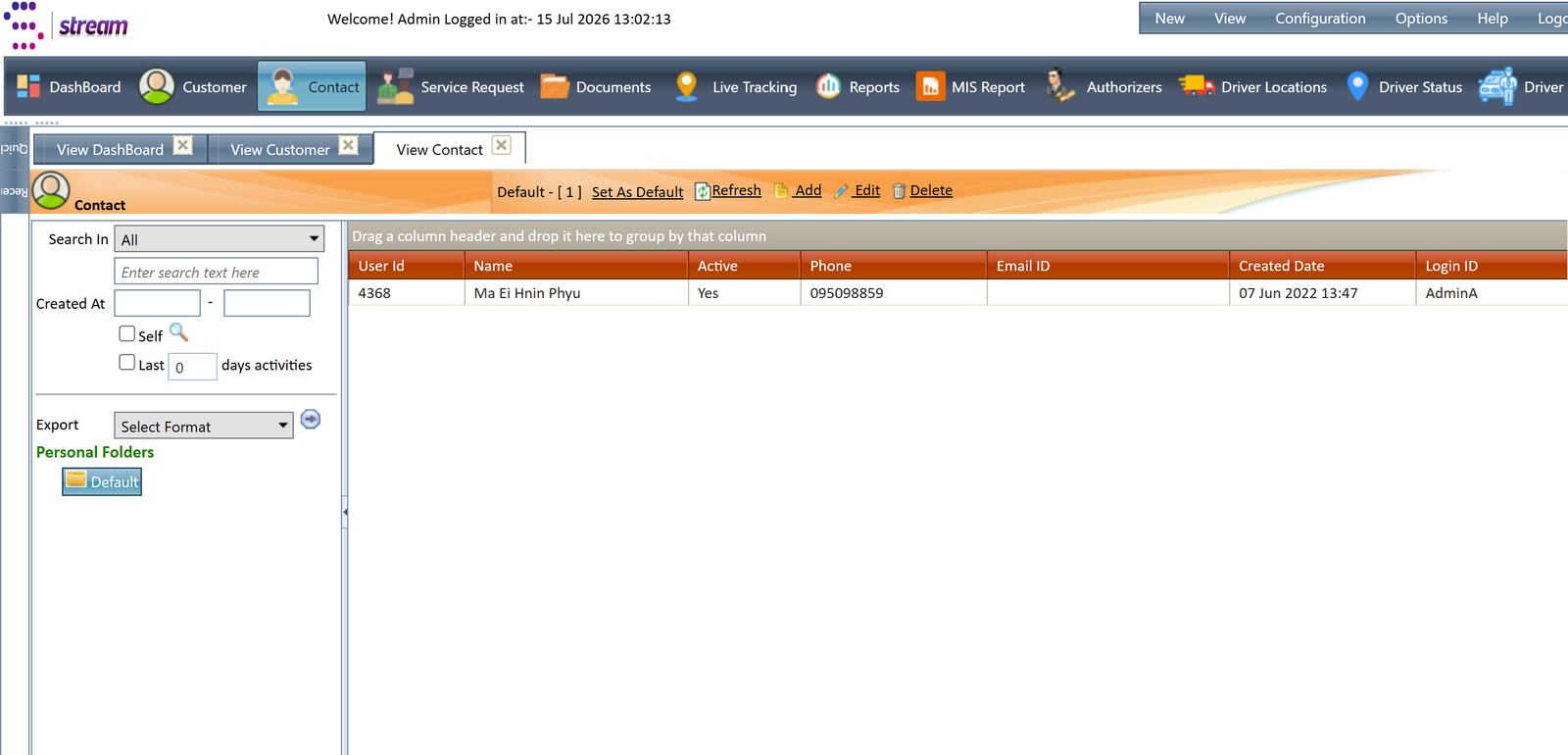
Task: Close the View Contact tab
Action: 502,145
